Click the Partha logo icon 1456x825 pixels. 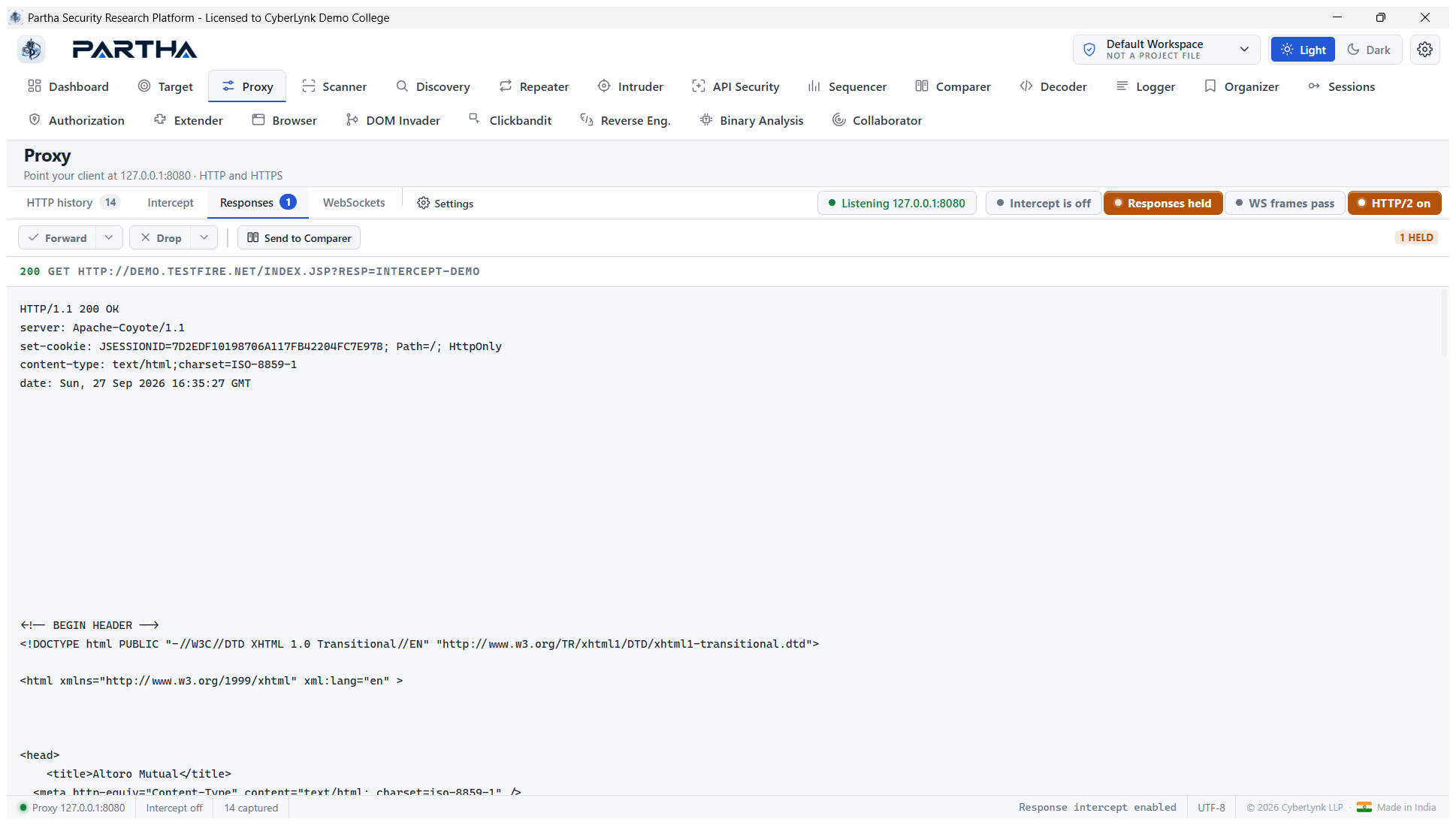click(32, 50)
